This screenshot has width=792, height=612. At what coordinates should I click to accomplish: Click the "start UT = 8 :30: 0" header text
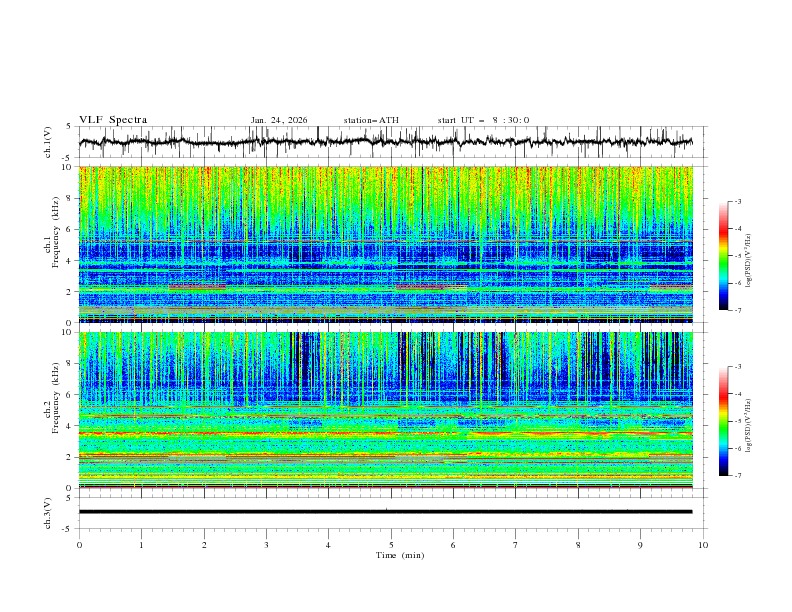(x=483, y=120)
